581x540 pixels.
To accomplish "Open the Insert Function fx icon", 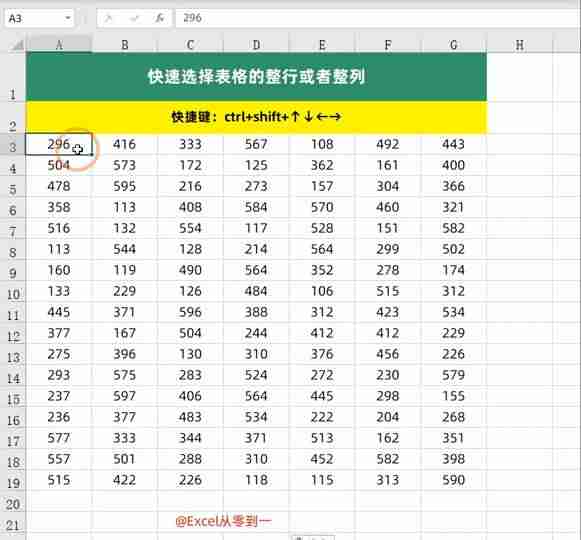I will 159,18.
